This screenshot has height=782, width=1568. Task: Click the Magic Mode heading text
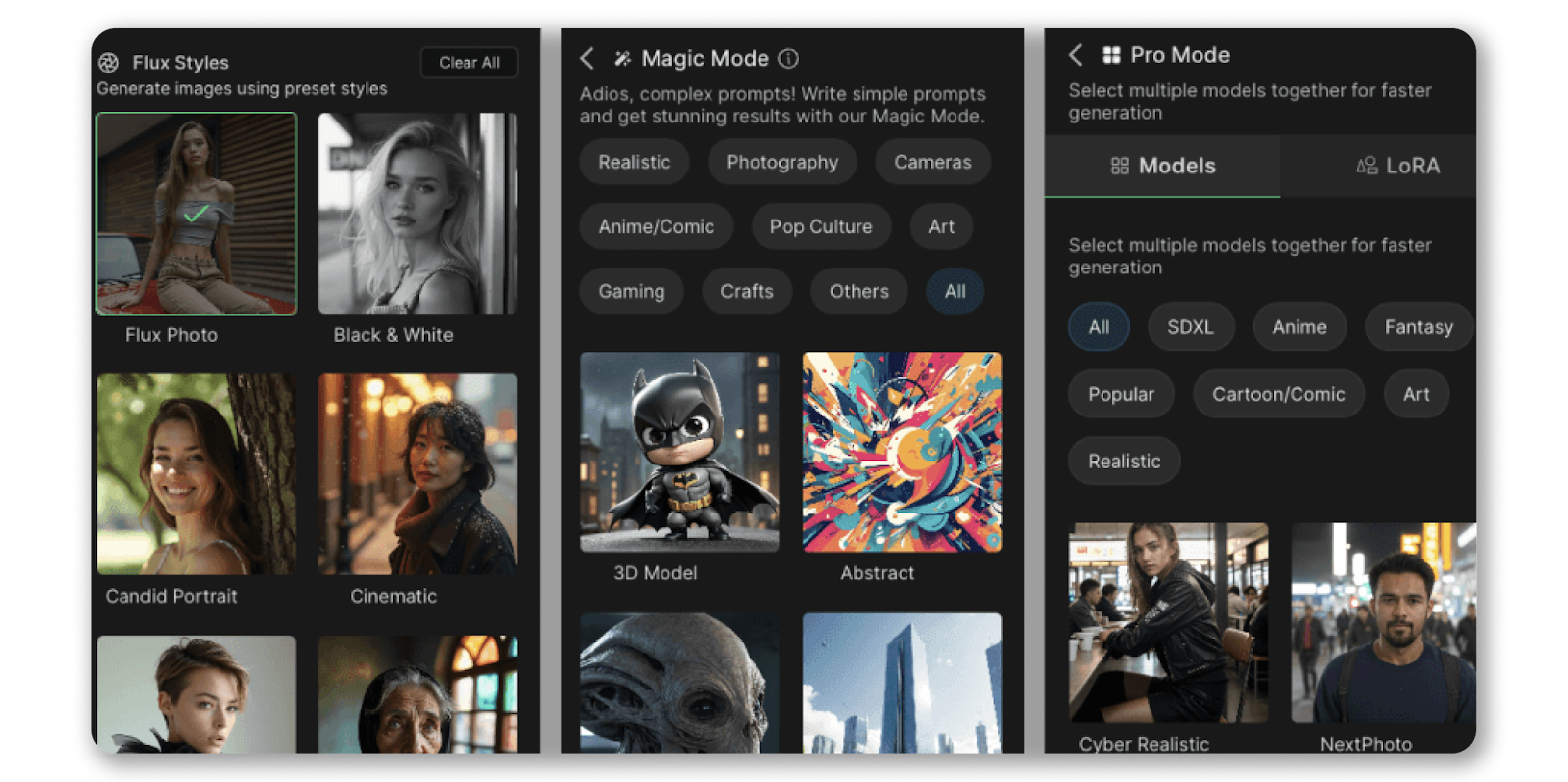(x=705, y=59)
